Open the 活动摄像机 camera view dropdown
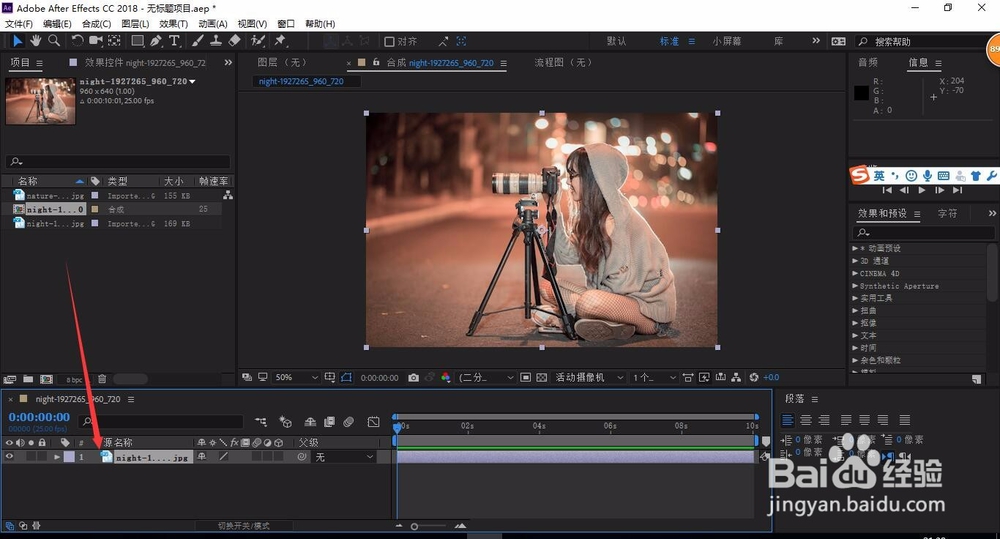 pyautogui.click(x=588, y=378)
